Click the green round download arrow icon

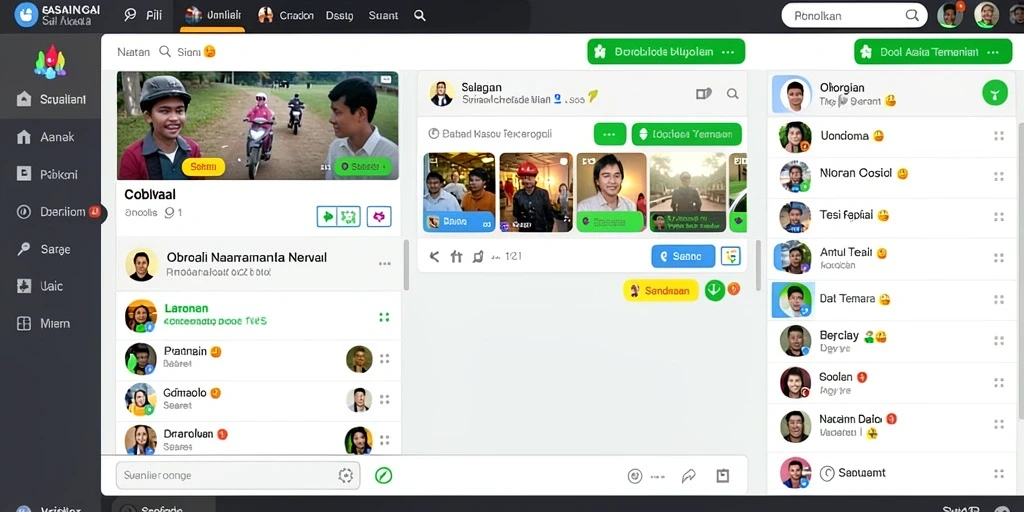[x=714, y=291]
